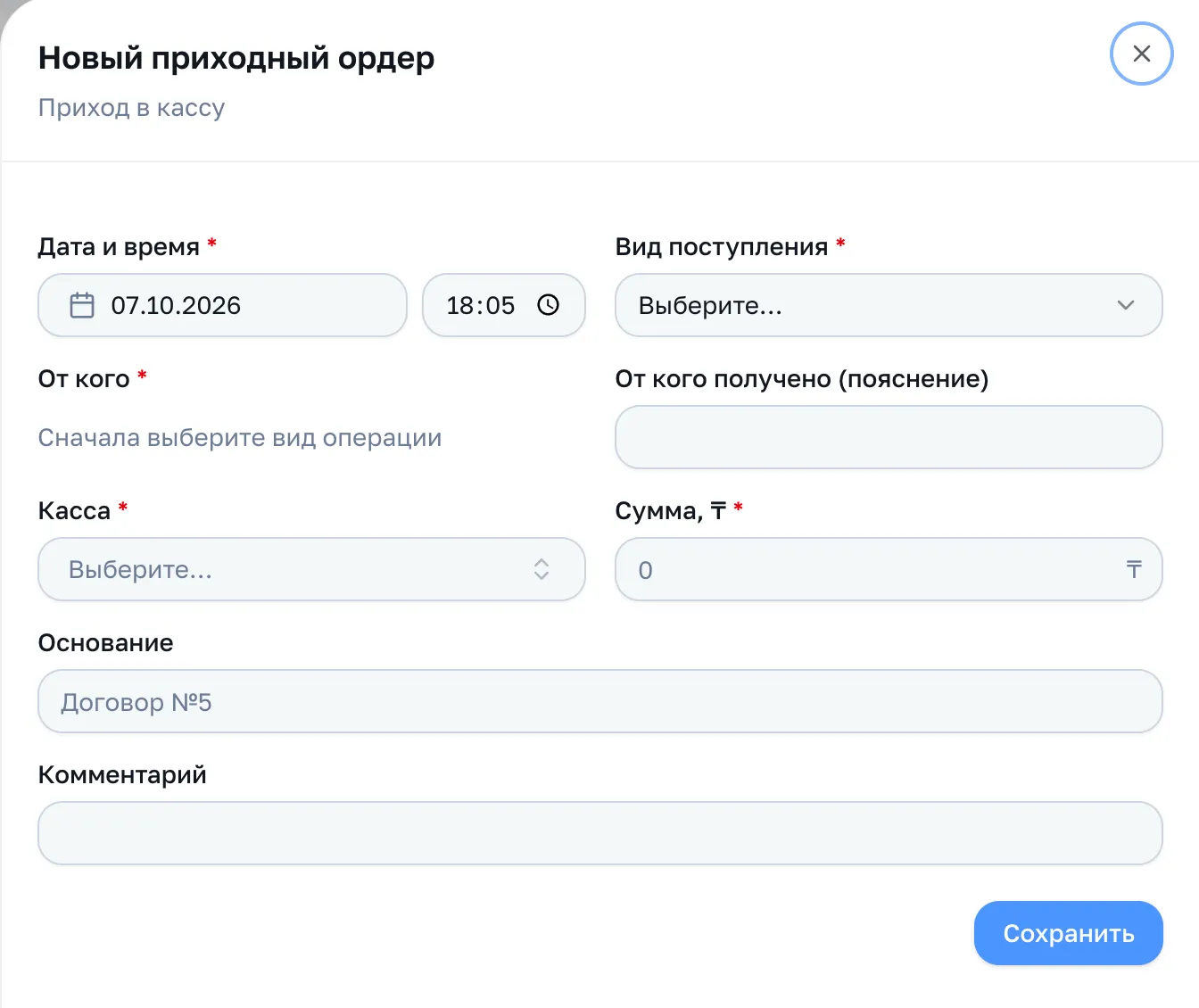Click into the Сумма amount field

tap(889, 569)
